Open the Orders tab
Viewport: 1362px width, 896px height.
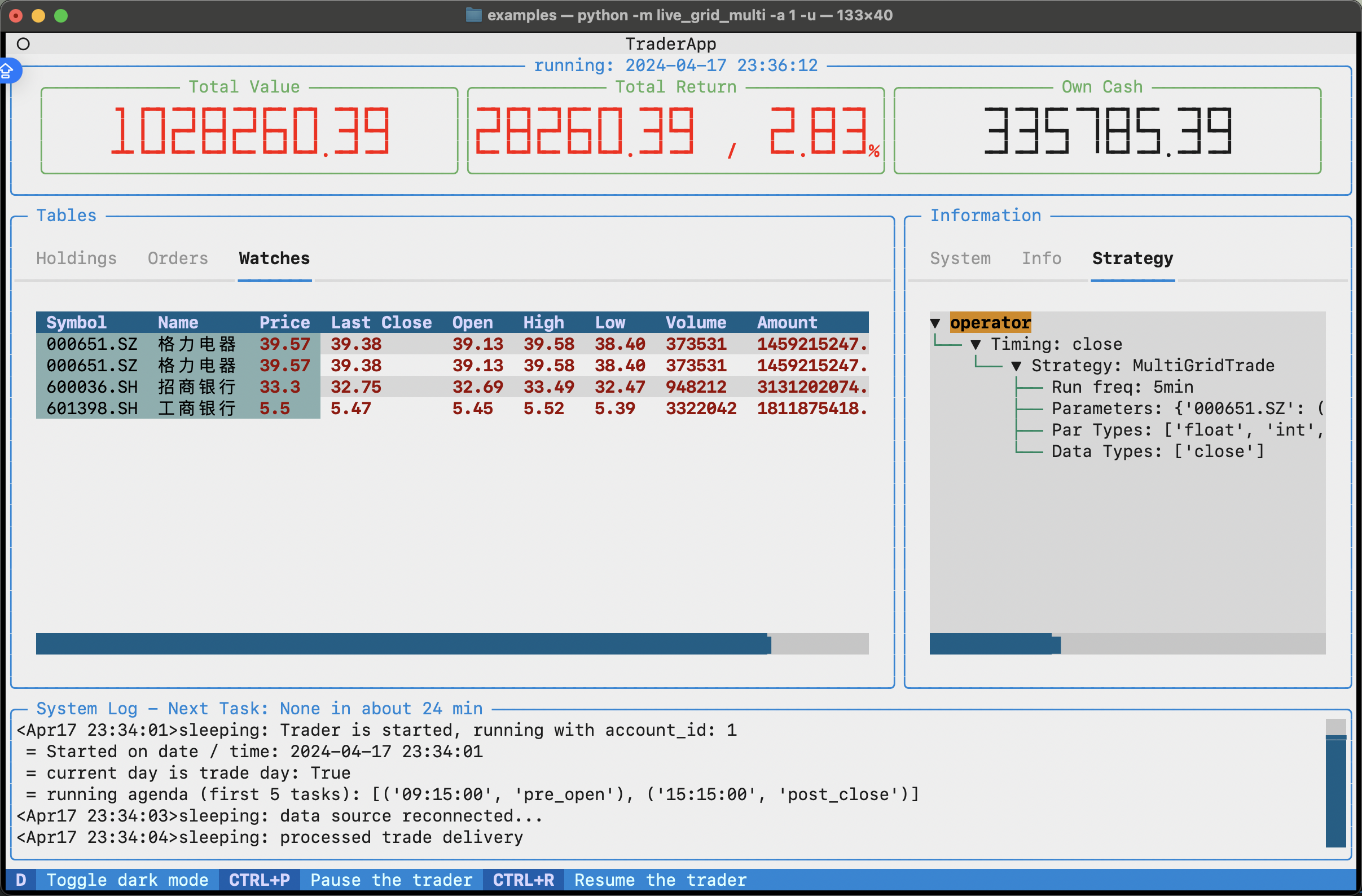pos(177,258)
